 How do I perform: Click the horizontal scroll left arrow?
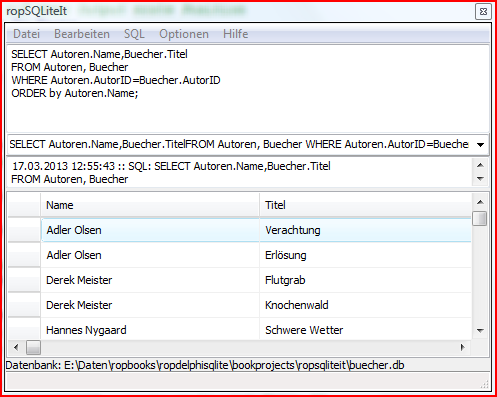coord(16,348)
